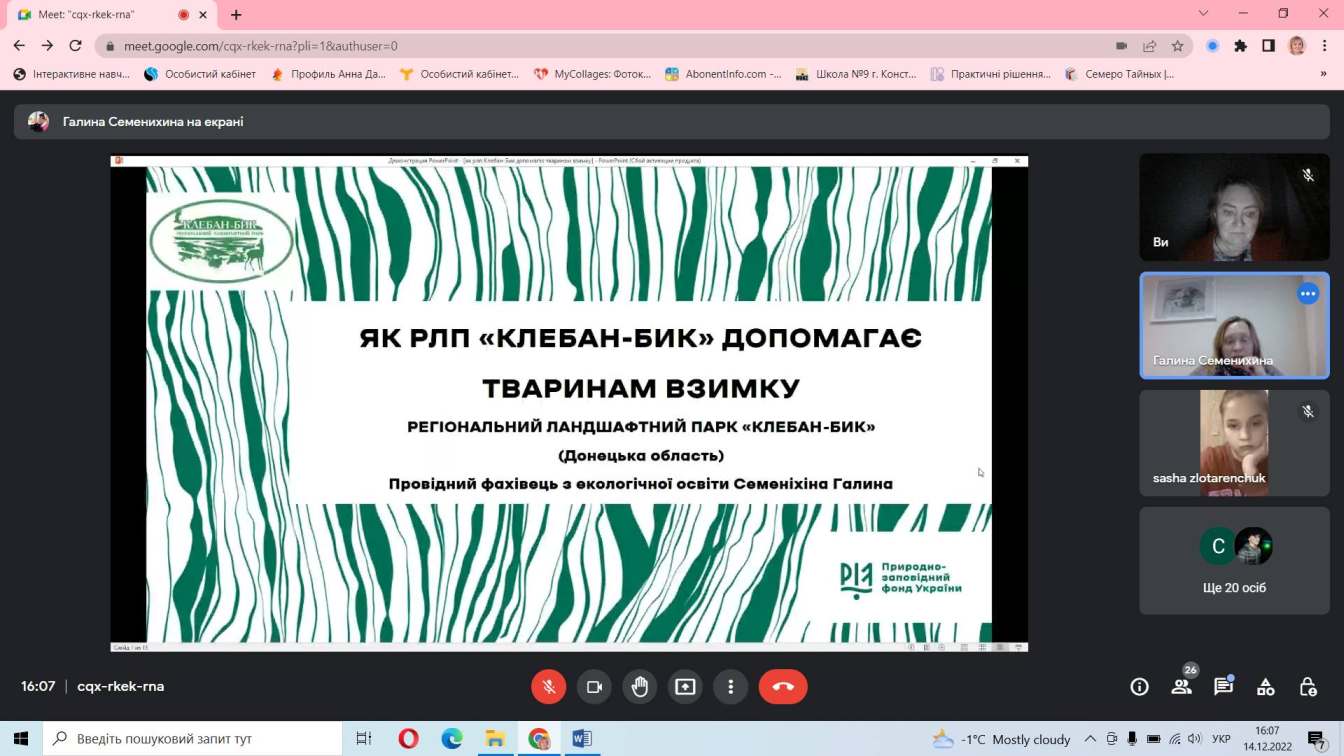Share this page icon in address bar
1344x756 pixels.
[1150, 46]
